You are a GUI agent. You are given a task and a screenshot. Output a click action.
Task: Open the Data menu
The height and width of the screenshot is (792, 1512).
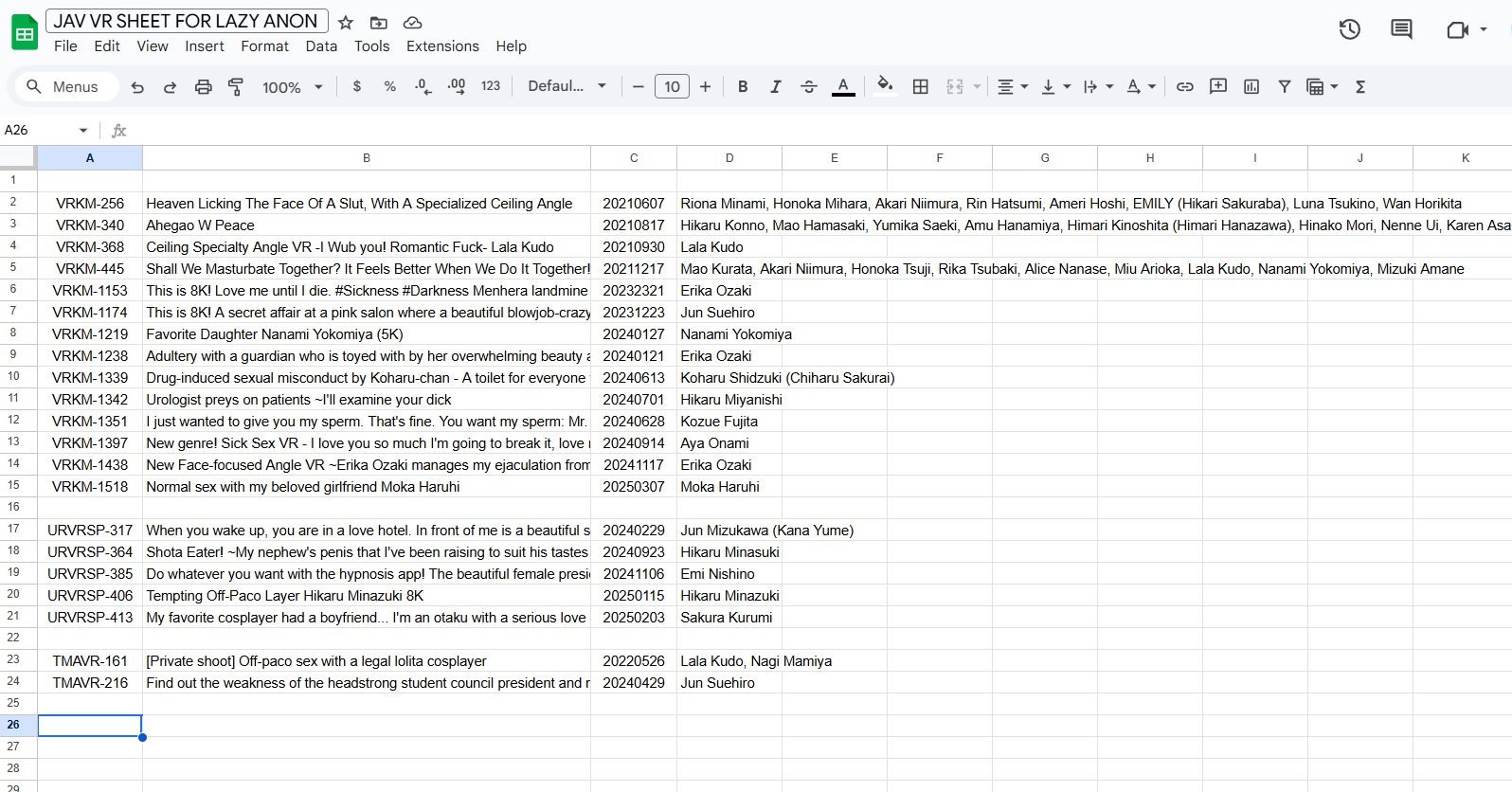pos(321,46)
